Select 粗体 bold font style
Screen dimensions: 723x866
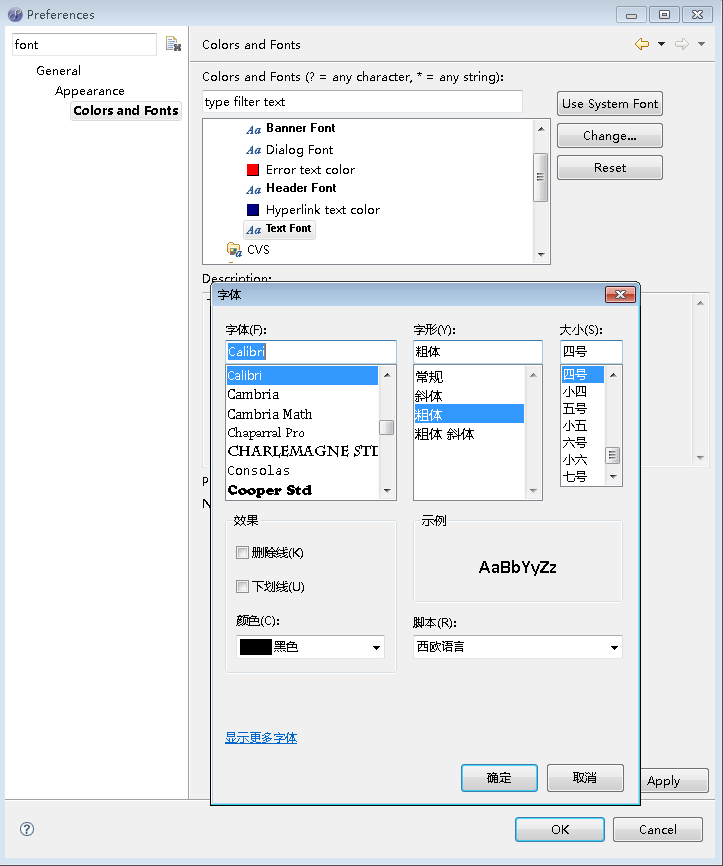point(469,414)
